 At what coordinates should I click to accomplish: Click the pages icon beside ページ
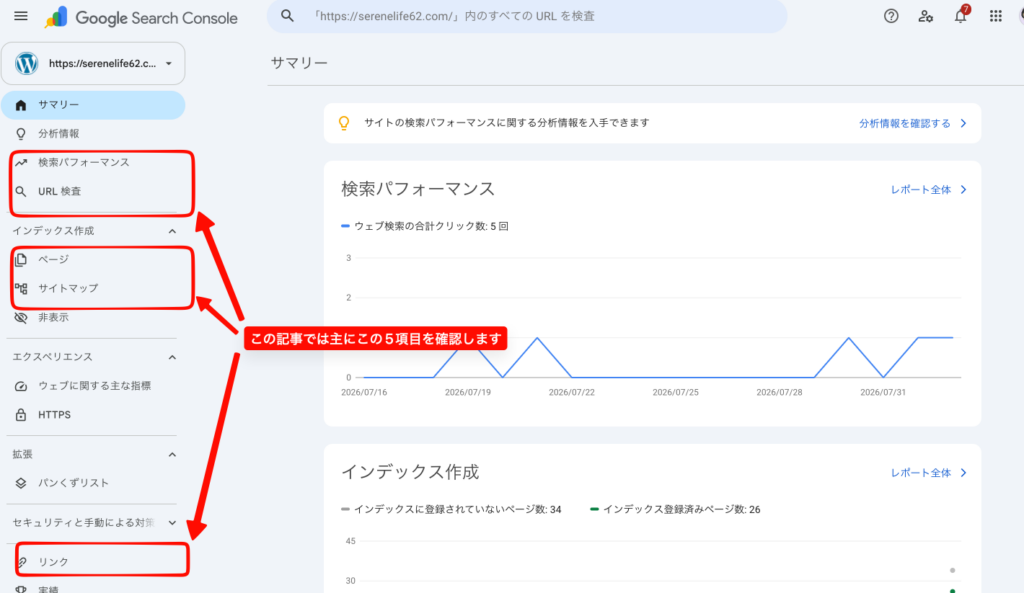tap(21, 259)
